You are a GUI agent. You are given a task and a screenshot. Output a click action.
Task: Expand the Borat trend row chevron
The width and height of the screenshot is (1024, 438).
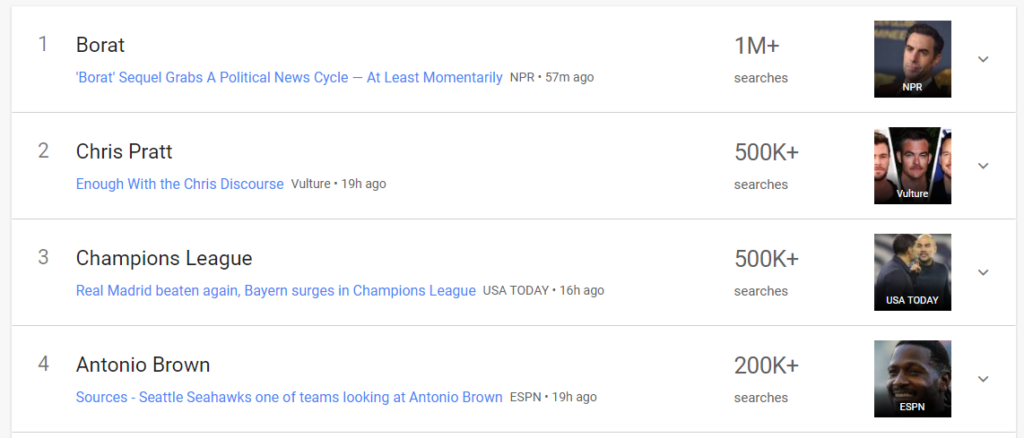point(983,59)
